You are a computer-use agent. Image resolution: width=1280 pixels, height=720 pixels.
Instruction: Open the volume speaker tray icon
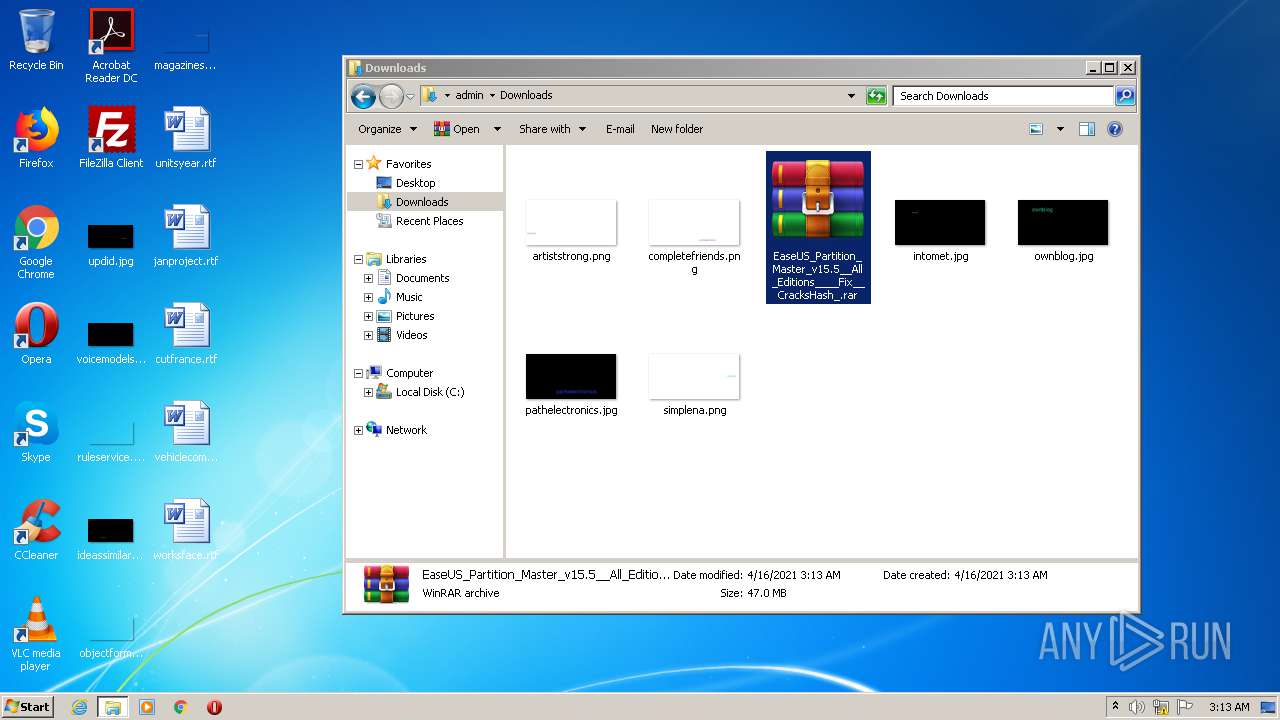click(x=1137, y=707)
